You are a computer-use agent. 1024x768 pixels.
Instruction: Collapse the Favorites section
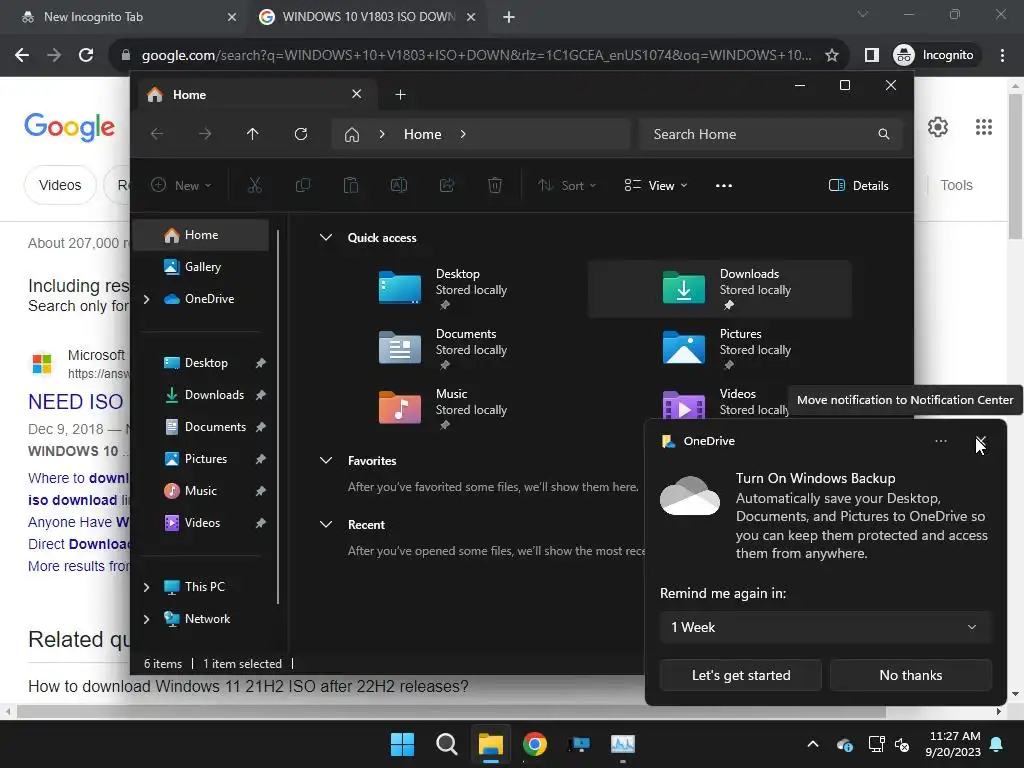(x=325, y=460)
